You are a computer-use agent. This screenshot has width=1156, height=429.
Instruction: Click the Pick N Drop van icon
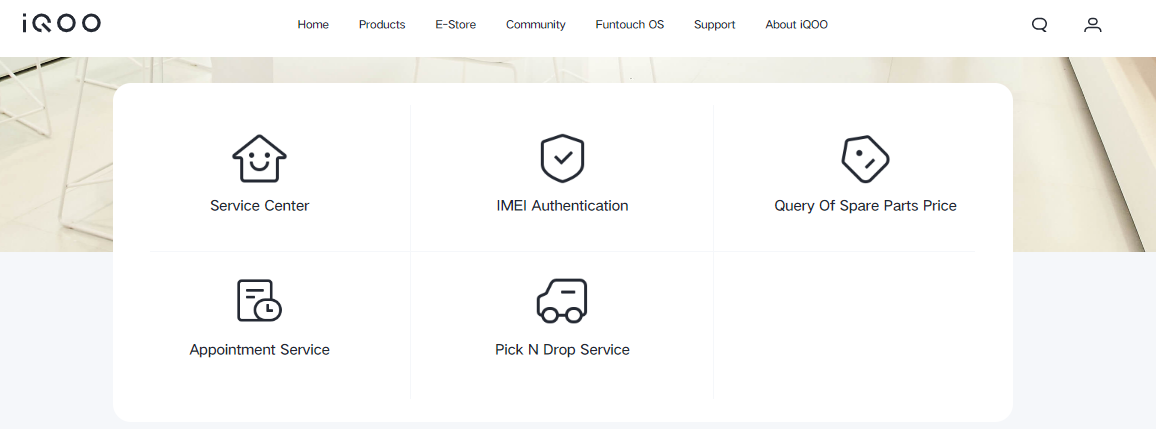coord(562,301)
